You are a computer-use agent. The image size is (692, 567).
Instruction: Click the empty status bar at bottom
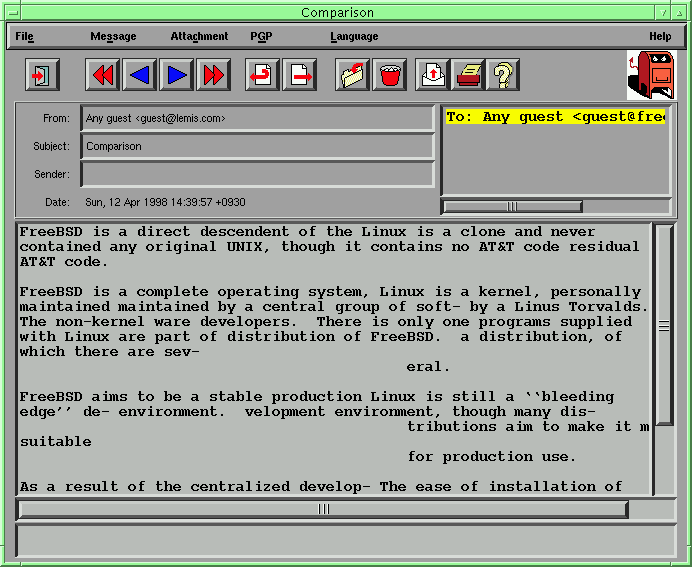click(x=346, y=541)
